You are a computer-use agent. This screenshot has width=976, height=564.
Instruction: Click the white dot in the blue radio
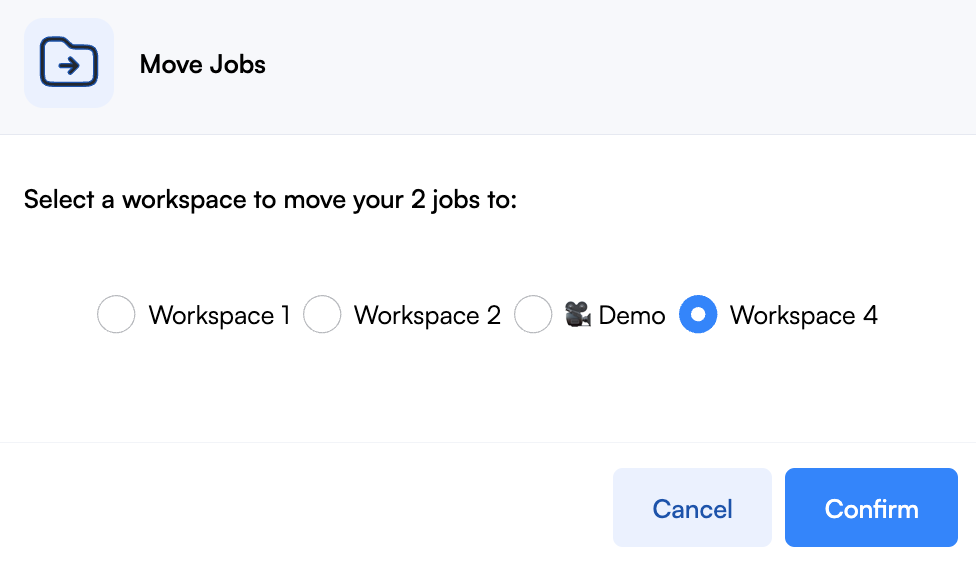tap(698, 314)
